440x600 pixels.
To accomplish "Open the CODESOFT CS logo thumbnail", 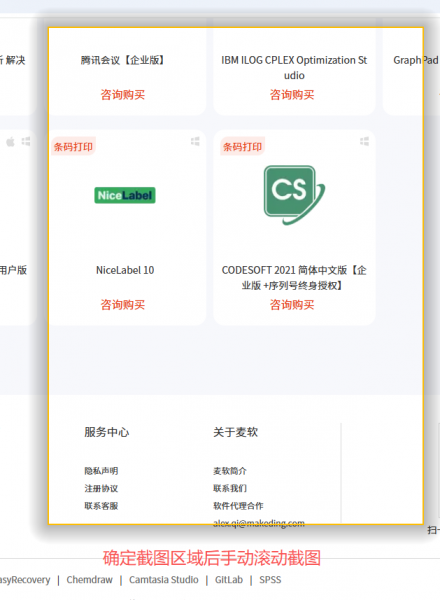I will tap(294, 195).
